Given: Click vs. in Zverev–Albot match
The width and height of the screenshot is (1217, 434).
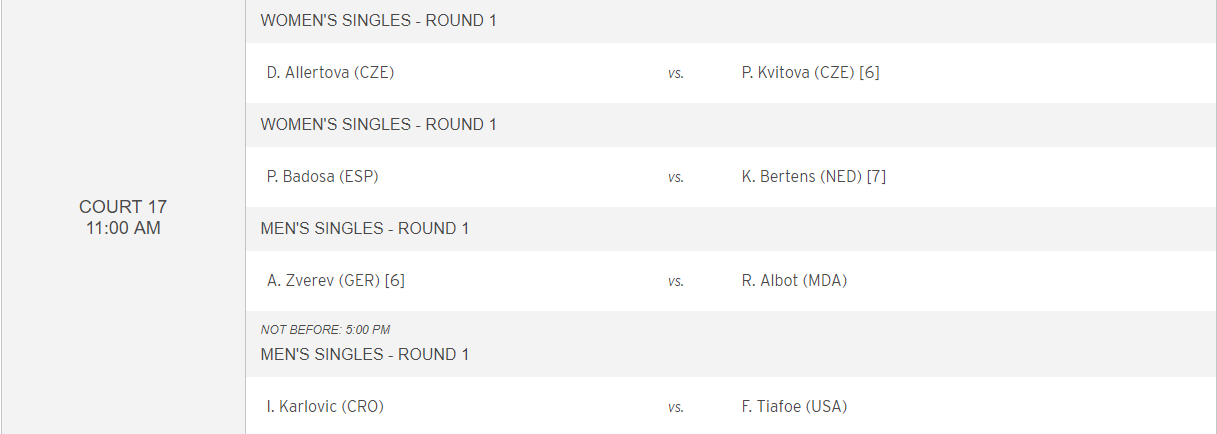Looking at the screenshot, I should (676, 281).
